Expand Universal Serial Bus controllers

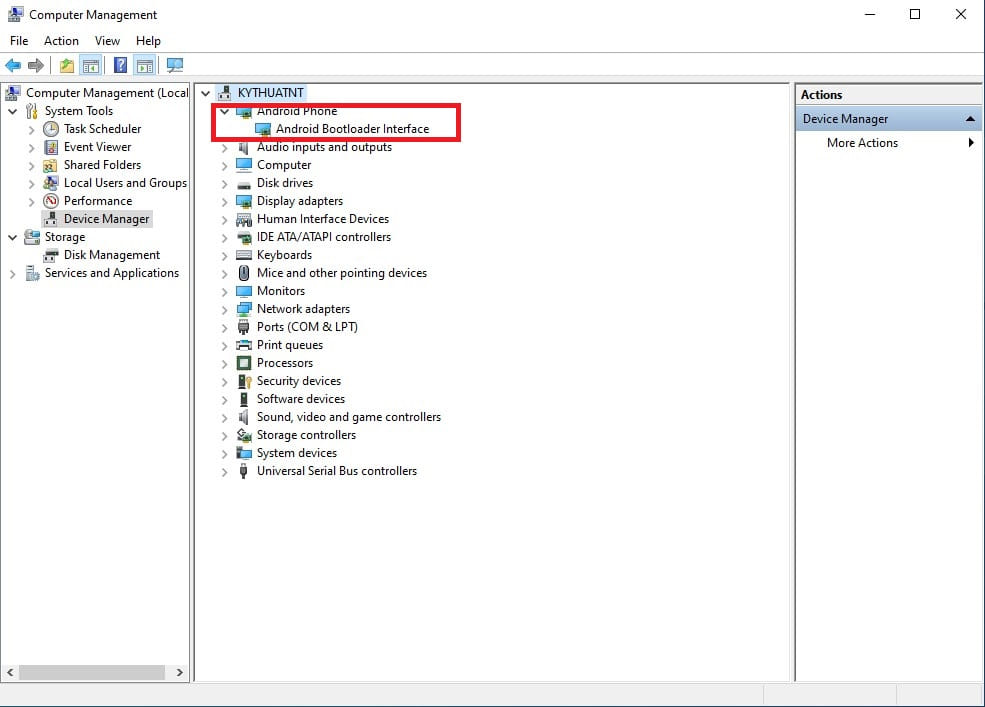(x=224, y=472)
